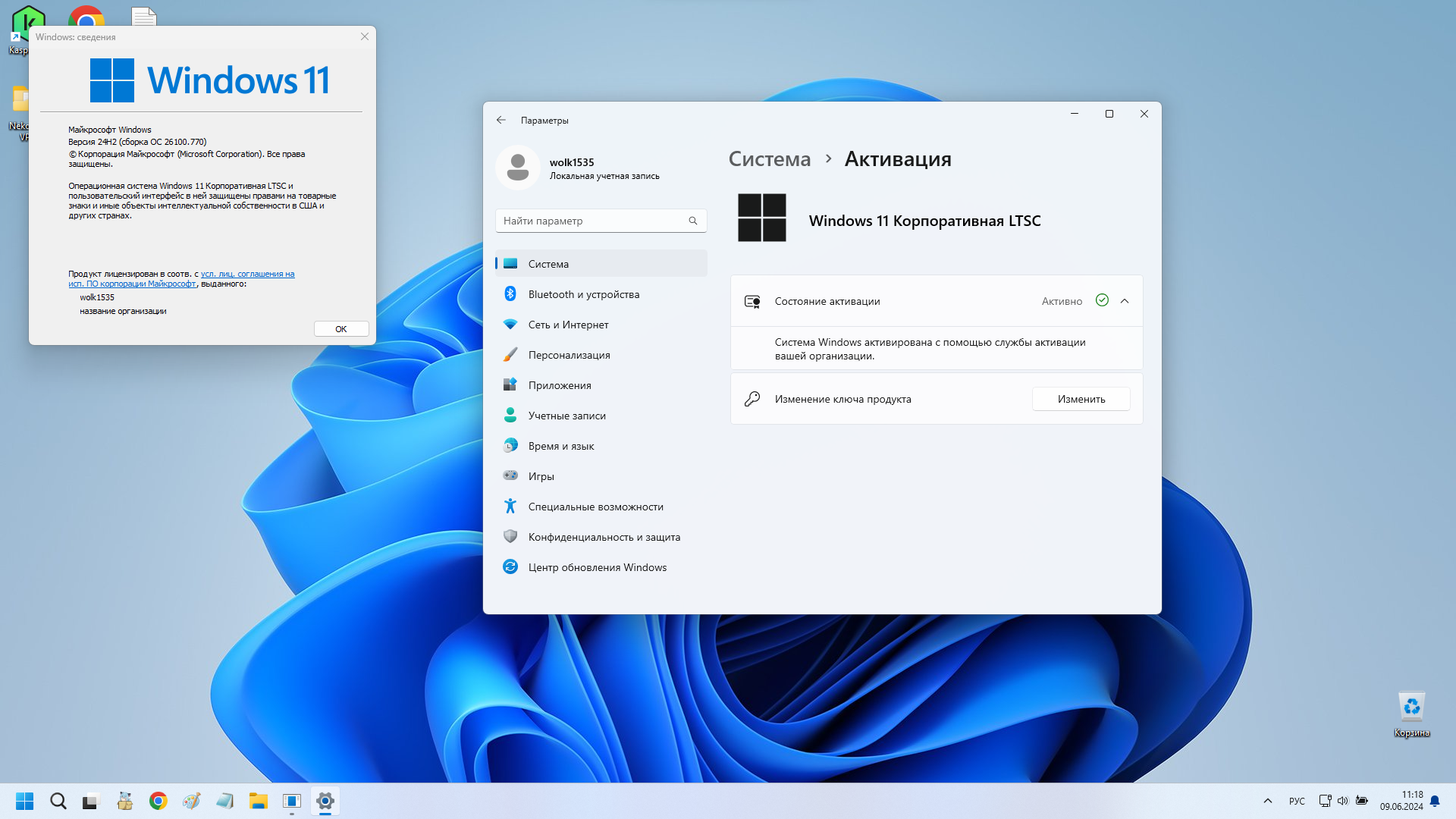Open Google Chrome from the taskbar
This screenshot has width=1456, height=819.
[x=158, y=801]
